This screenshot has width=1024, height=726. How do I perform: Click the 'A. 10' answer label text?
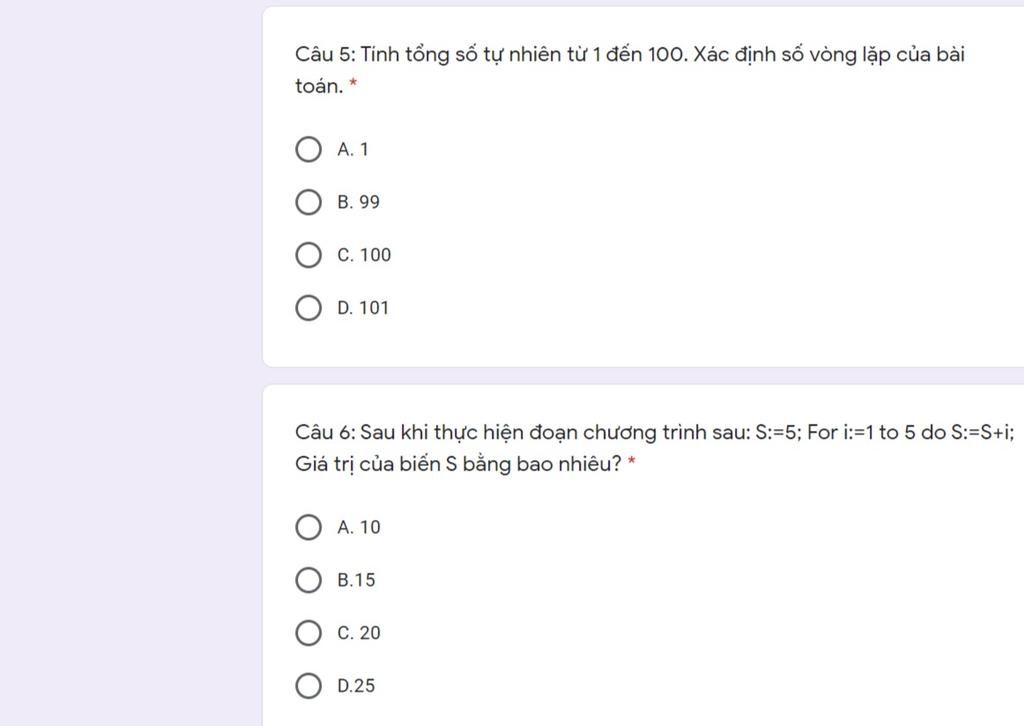point(359,528)
